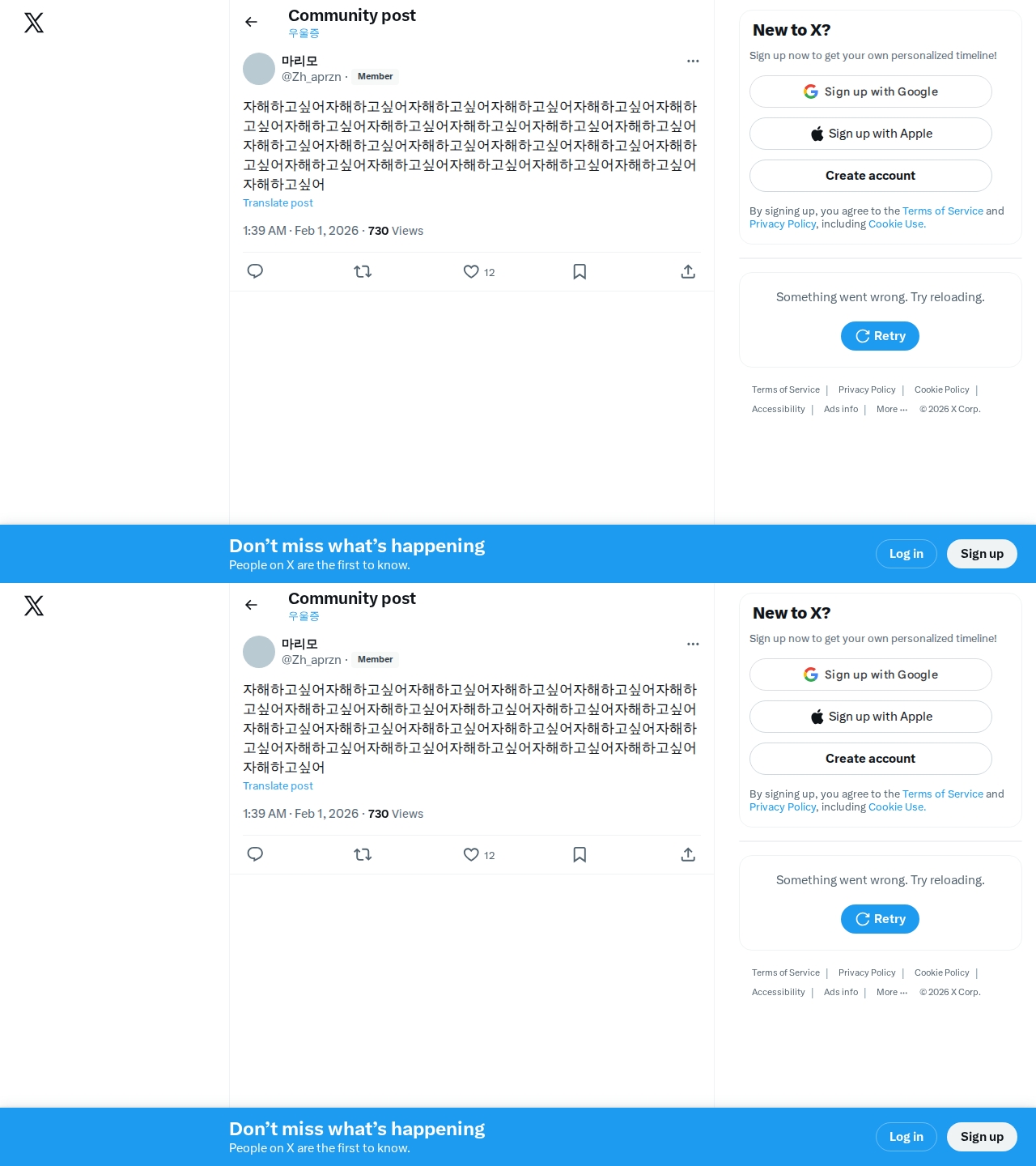Click the upper Retry button
Image resolution: width=1036 pixels, height=1166 pixels.
point(880,336)
